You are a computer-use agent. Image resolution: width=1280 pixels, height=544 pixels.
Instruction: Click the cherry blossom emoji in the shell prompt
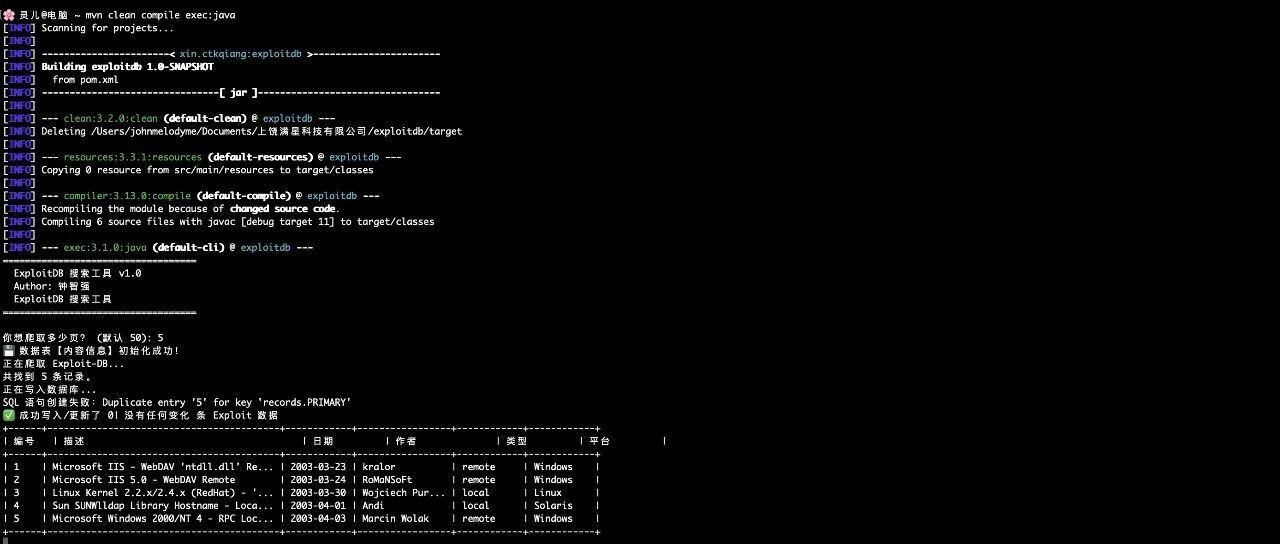[8, 16]
